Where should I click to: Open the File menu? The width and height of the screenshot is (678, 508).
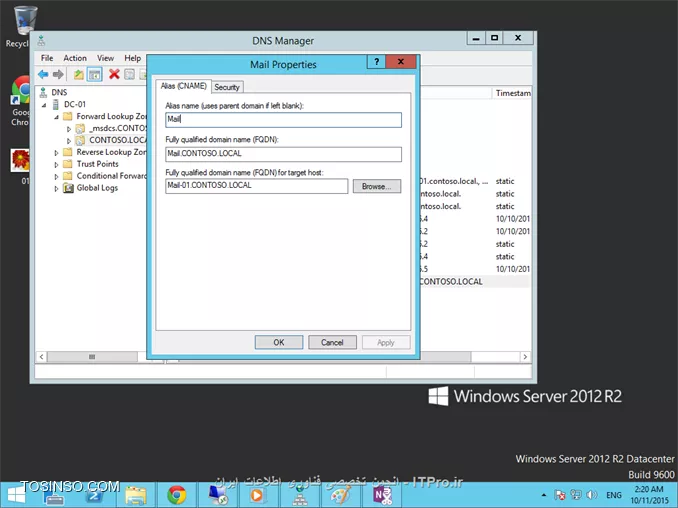(47, 58)
